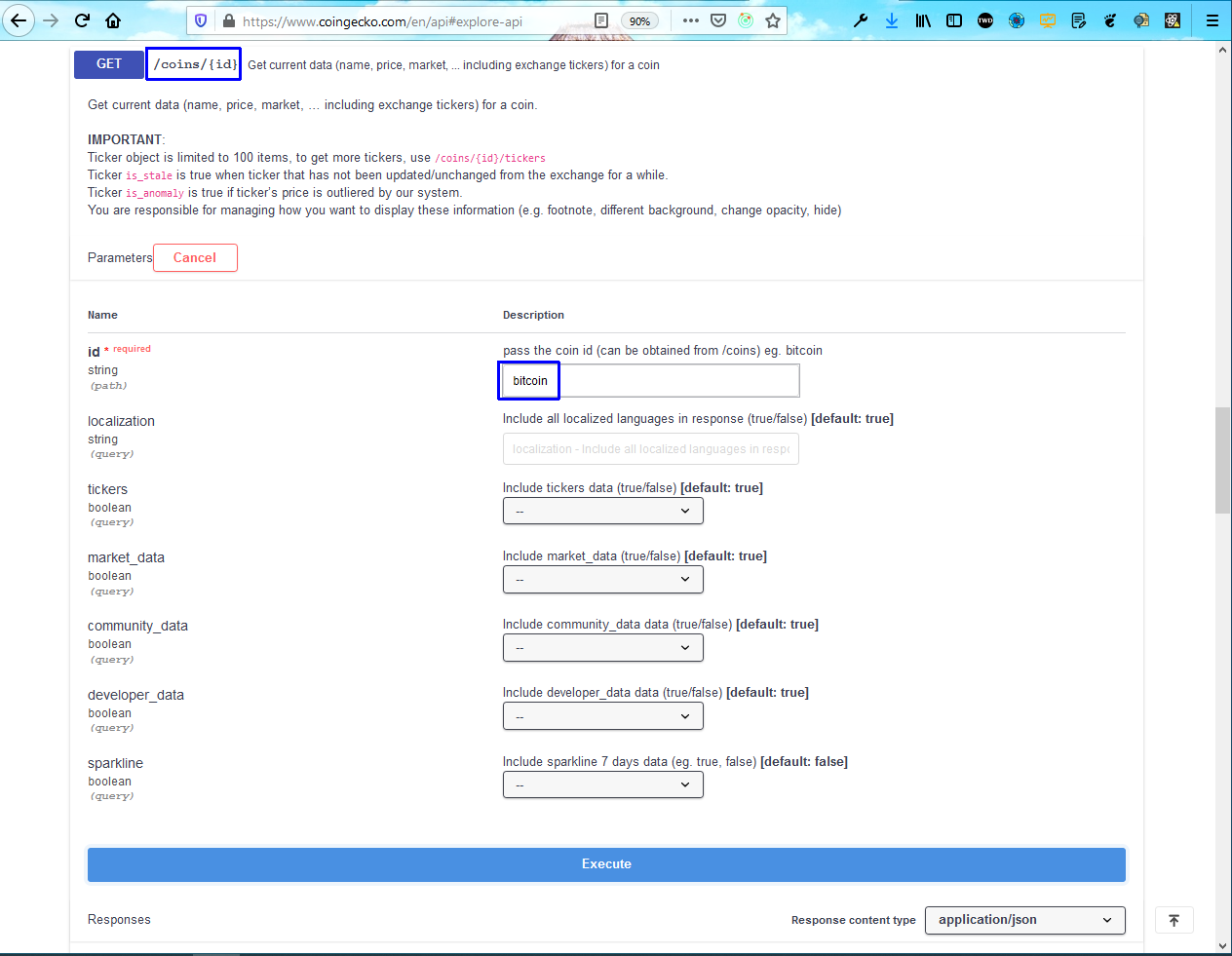Toggle reader view icon in address bar
1232x956 pixels.
601,20
